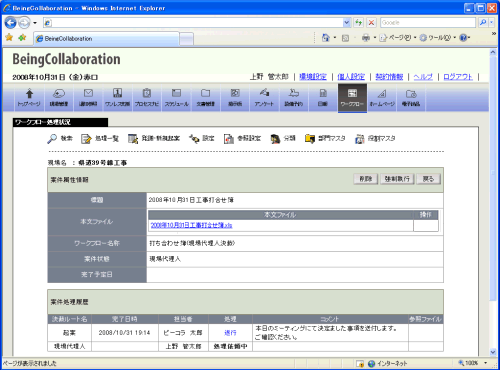Open the 部門マスタ folder icon
Image resolution: width=500 pixels, height=370 pixels.
coord(310,138)
